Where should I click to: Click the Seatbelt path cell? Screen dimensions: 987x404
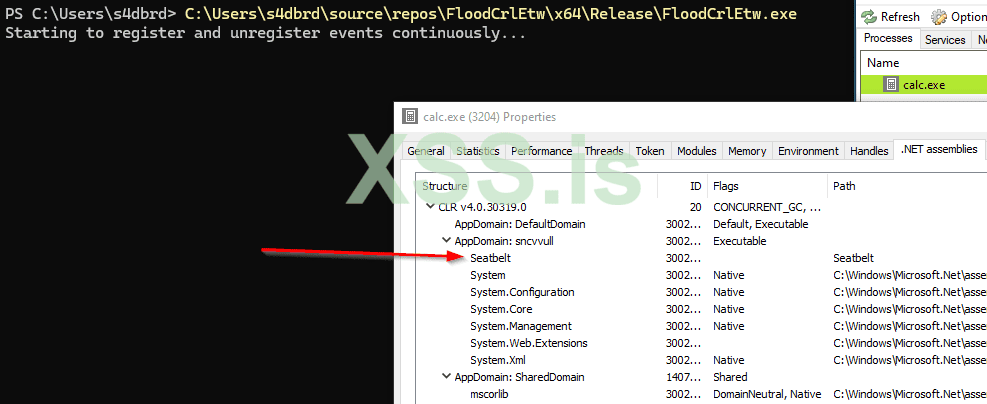tap(854, 258)
